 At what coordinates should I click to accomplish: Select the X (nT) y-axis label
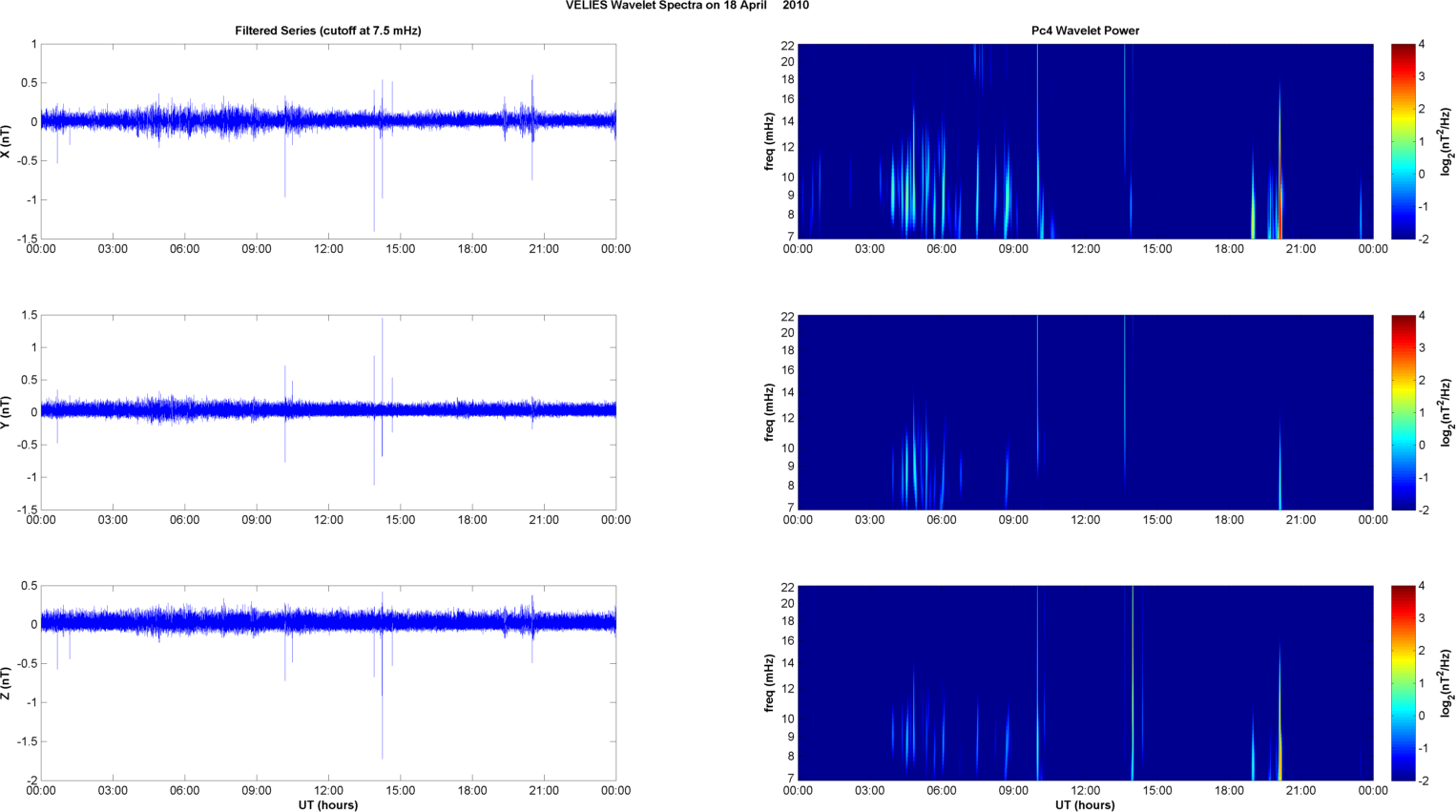[7, 141]
